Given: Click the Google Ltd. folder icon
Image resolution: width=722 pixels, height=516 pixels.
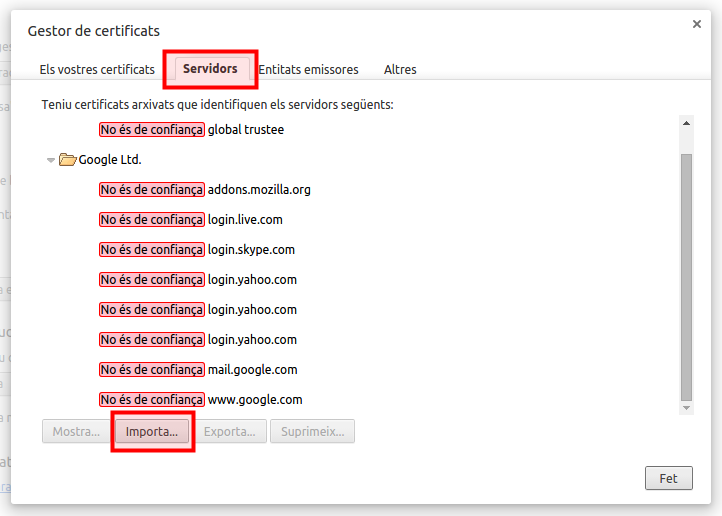Looking at the screenshot, I should [x=68, y=159].
